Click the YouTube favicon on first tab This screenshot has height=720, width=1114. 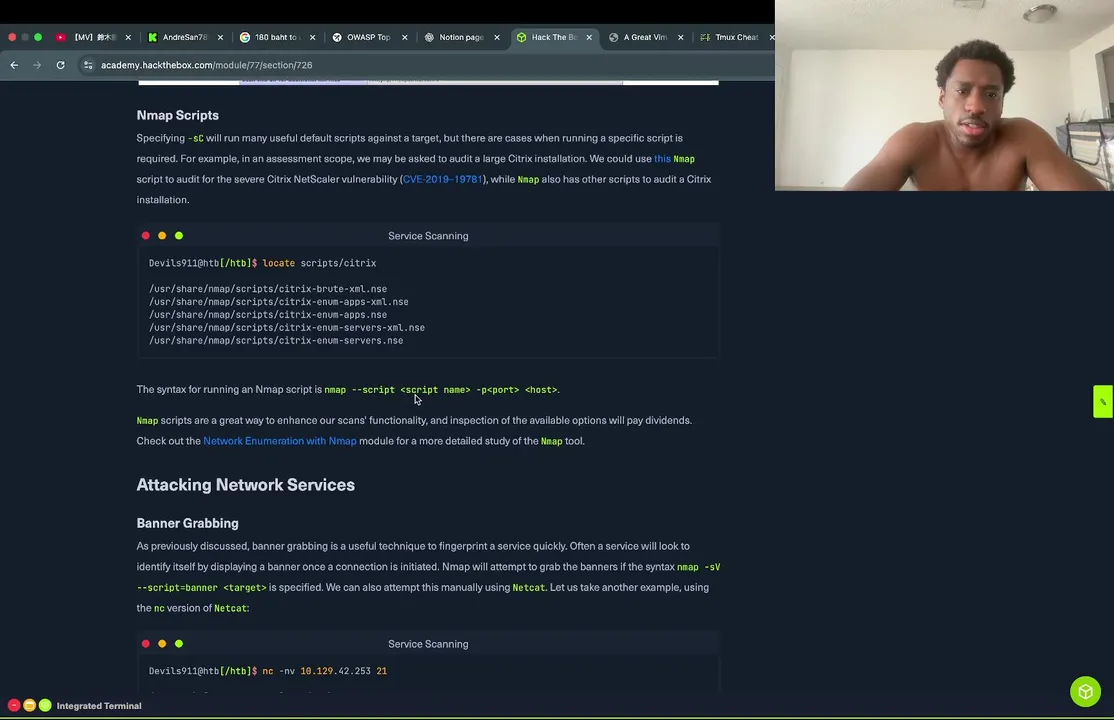tap(60, 37)
